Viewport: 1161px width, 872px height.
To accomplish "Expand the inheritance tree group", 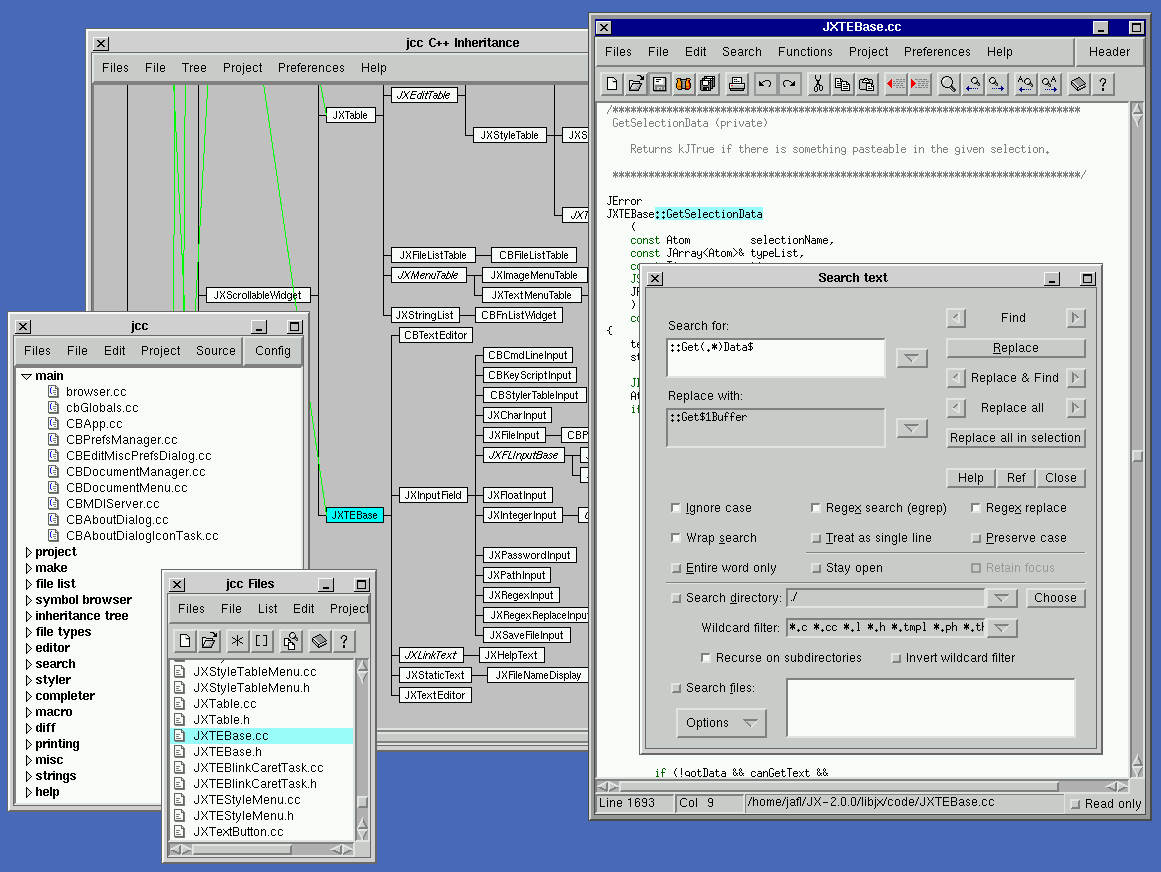I will (x=28, y=617).
